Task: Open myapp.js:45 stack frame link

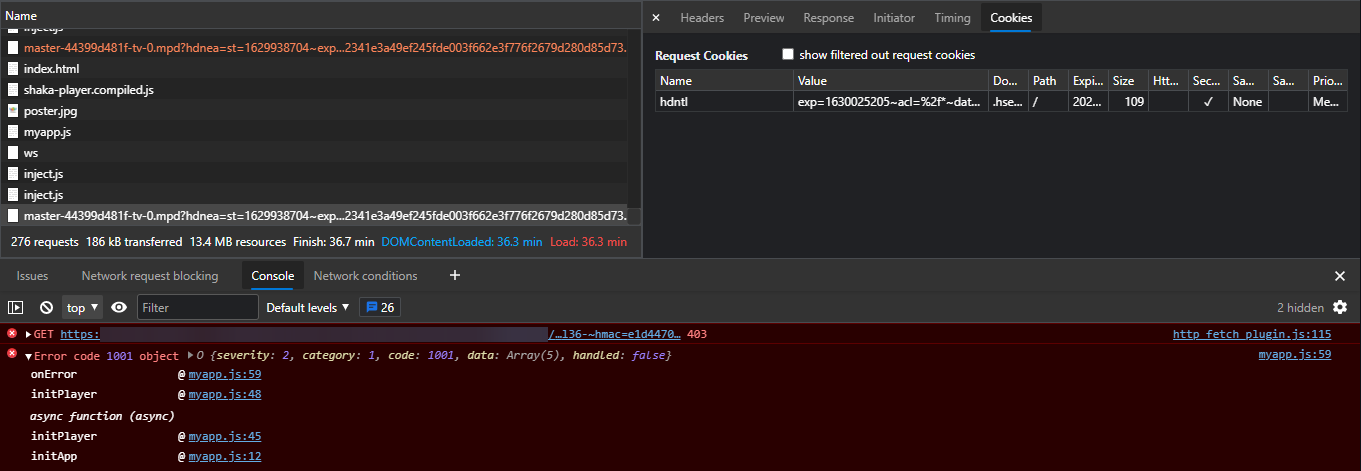Action: [225, 437]
